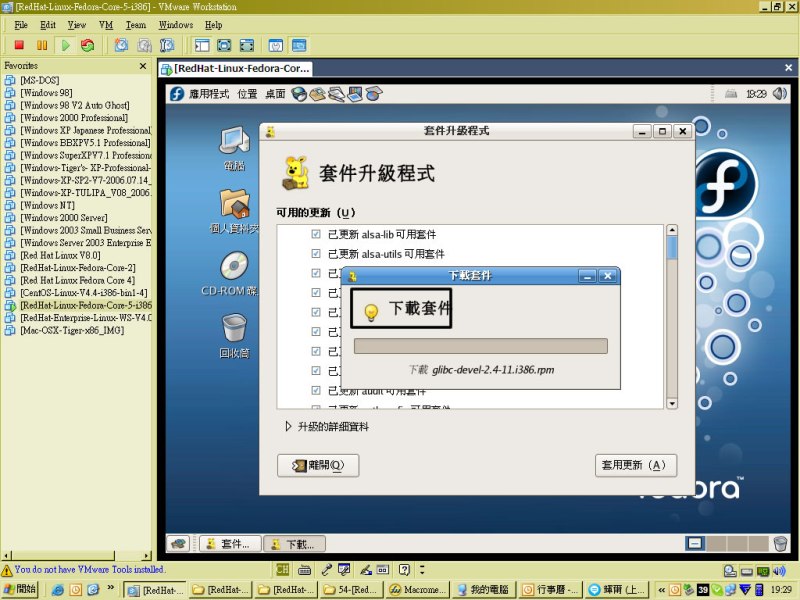Click the Summary view toolbar icon
Image resolution: width=800 pixels, height=600 pixels.
click(x=276, y=45)
